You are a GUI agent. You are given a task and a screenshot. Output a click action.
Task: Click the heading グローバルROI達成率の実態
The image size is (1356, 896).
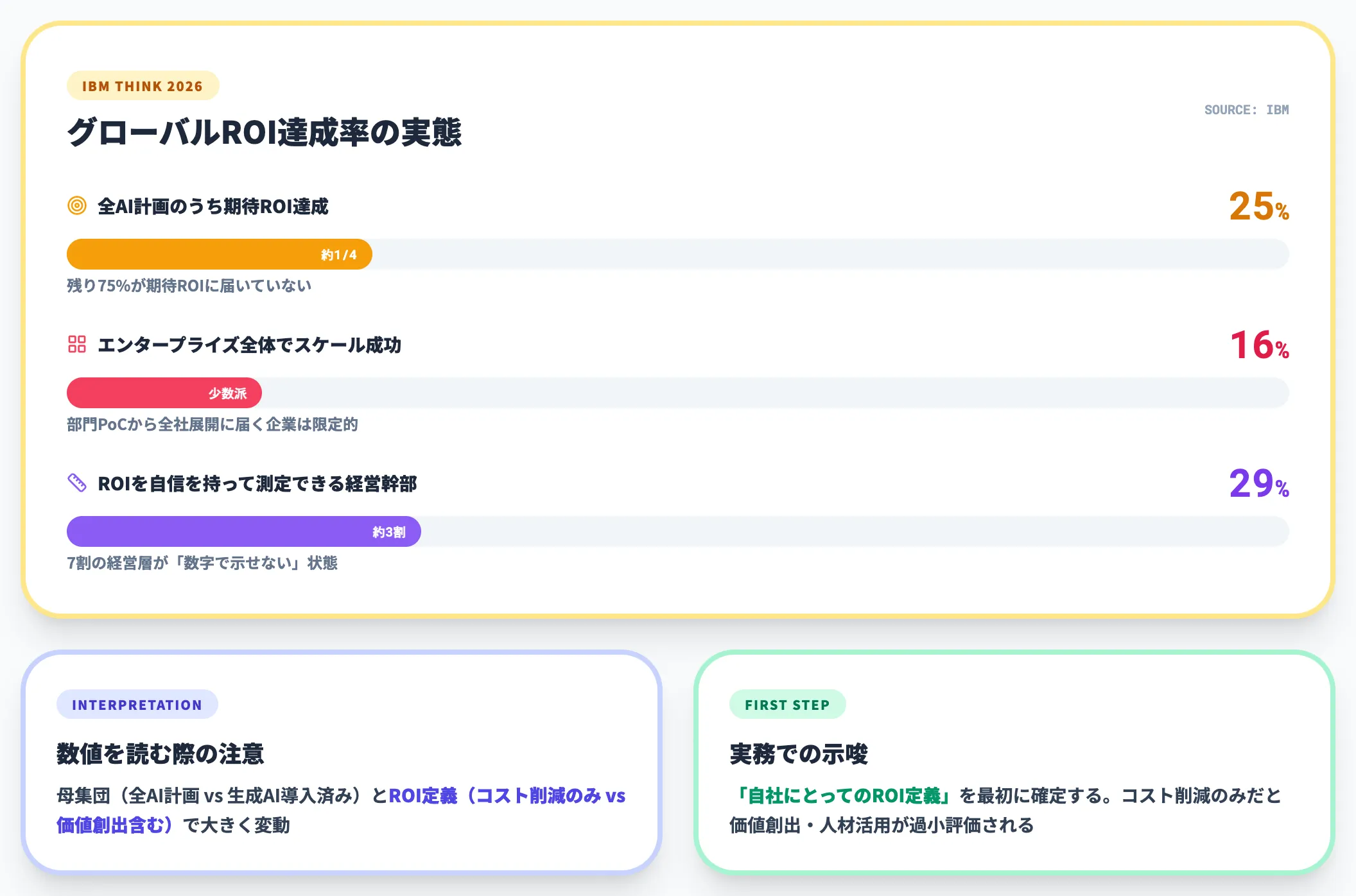tap(264, 132)
